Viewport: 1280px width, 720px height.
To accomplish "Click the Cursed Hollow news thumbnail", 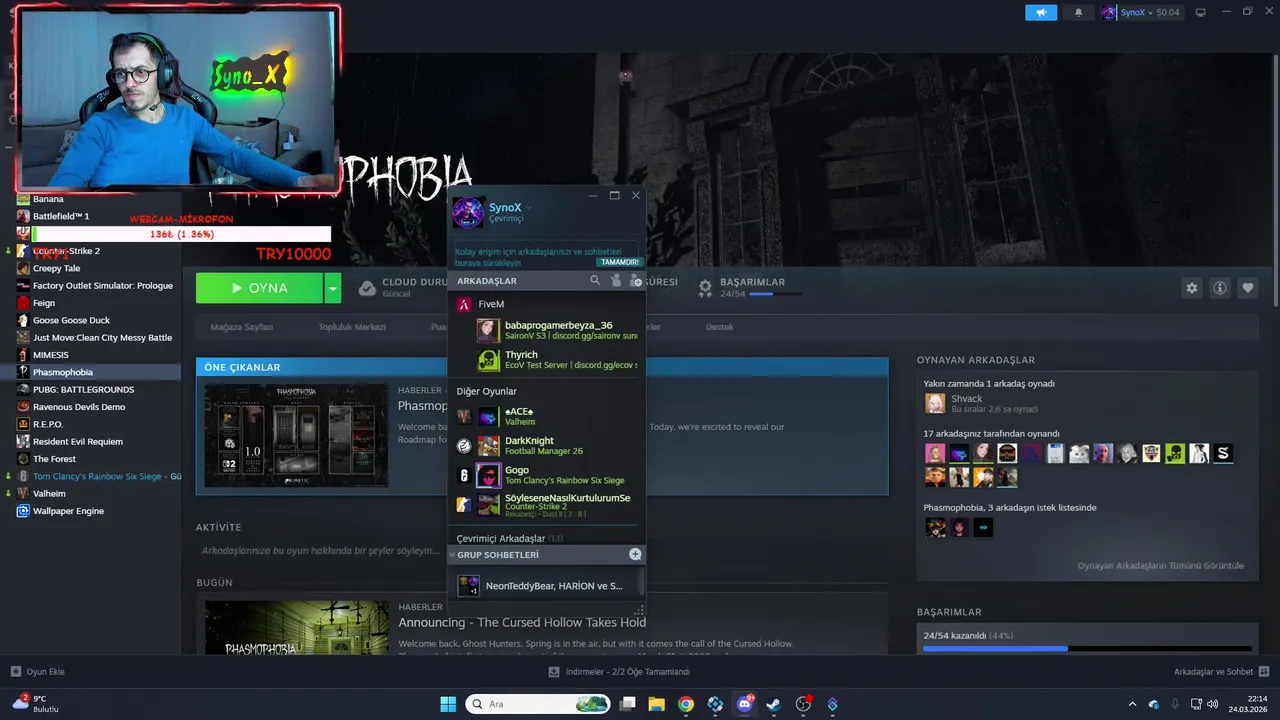I will click(x=296, y=628).
